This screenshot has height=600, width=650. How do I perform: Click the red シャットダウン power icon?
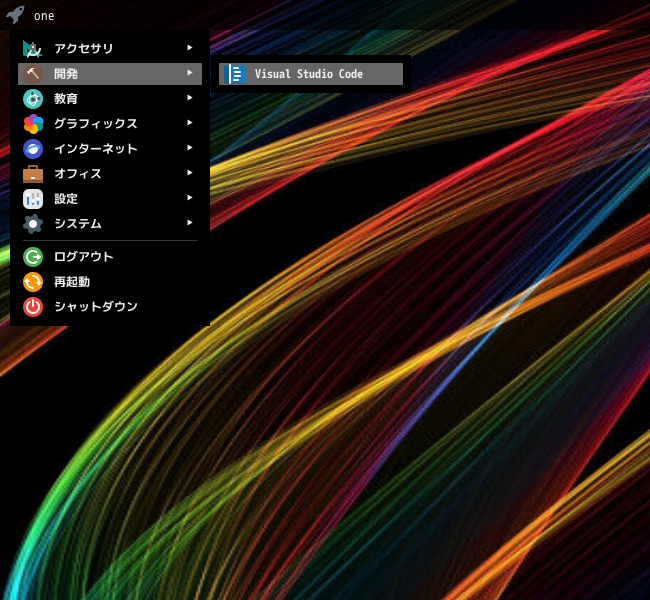click(33, 307)
